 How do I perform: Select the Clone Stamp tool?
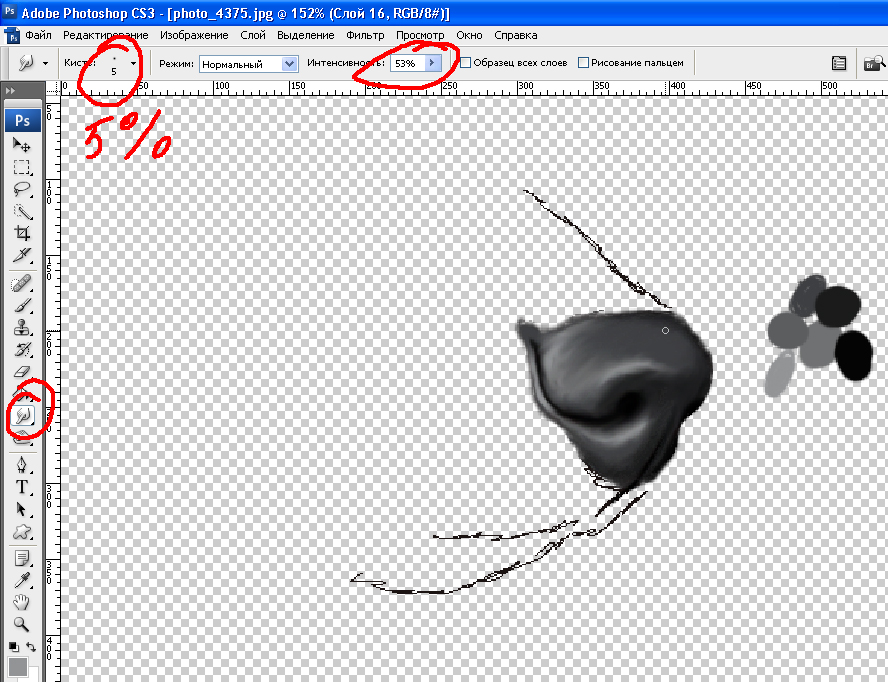[22, 327]
